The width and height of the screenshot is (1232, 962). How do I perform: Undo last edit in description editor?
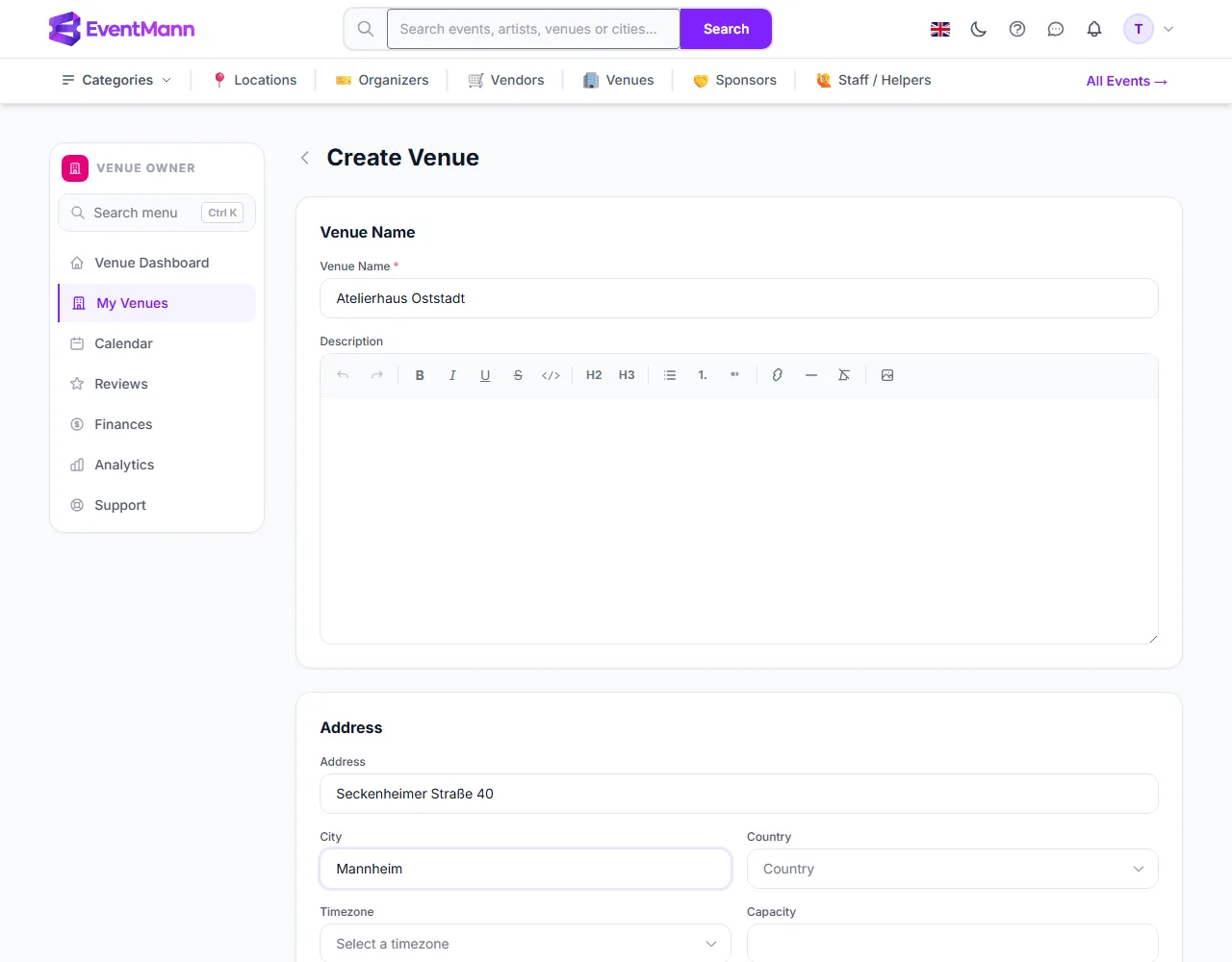343,375
